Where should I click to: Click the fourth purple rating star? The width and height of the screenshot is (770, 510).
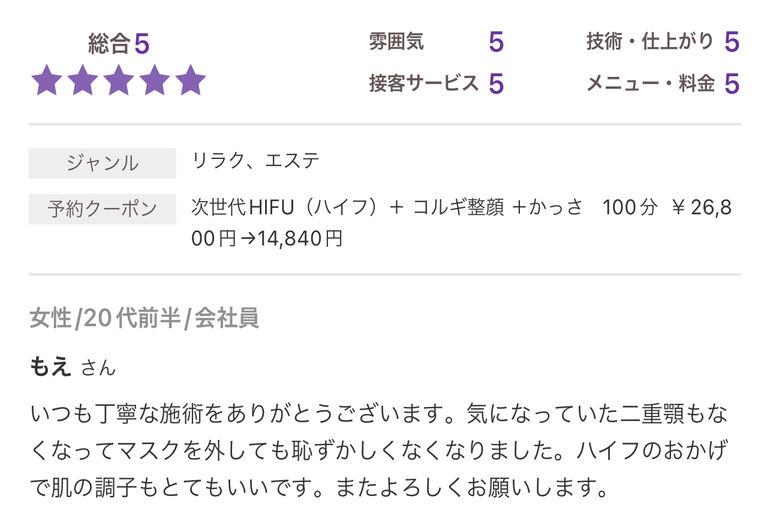pos(155,80)
